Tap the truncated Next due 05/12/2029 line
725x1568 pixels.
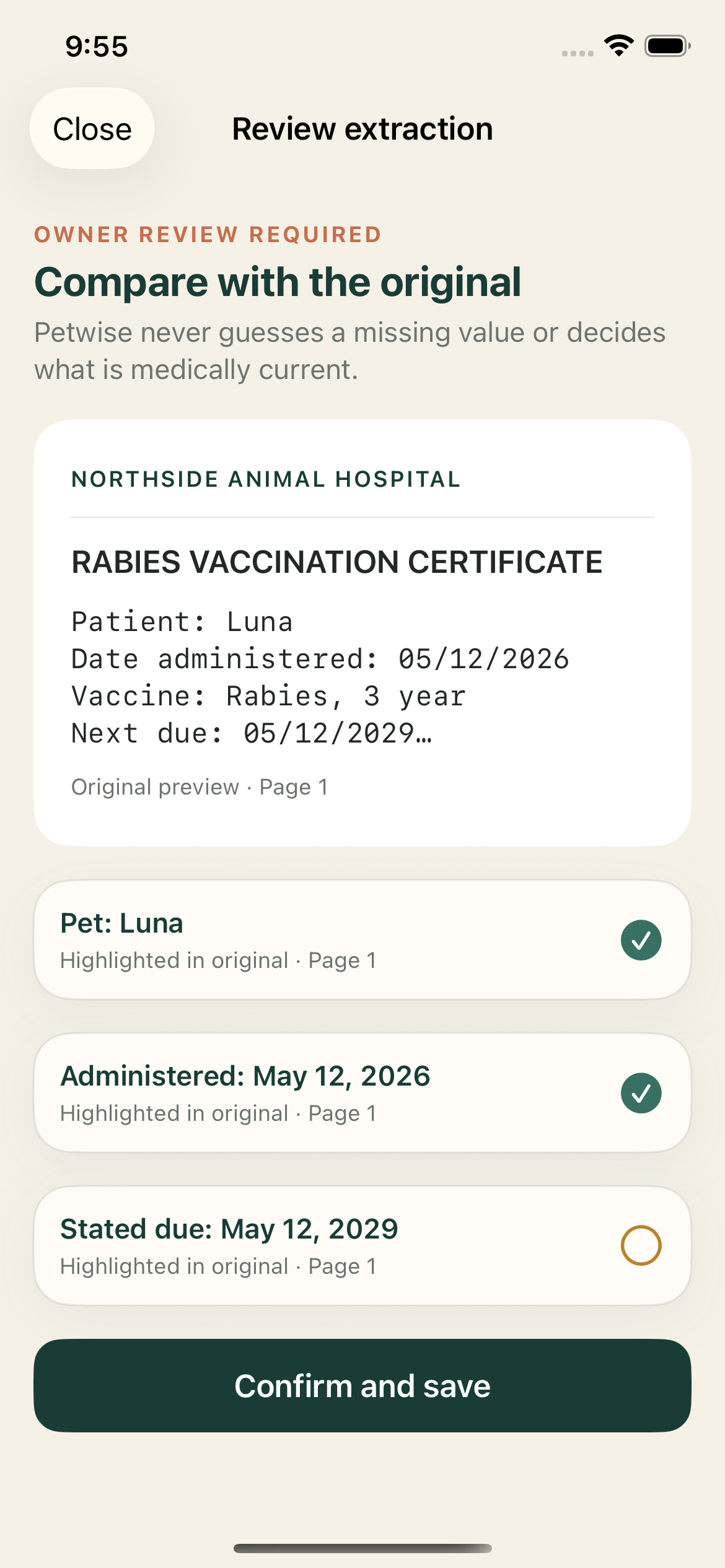tap(252, 734)
